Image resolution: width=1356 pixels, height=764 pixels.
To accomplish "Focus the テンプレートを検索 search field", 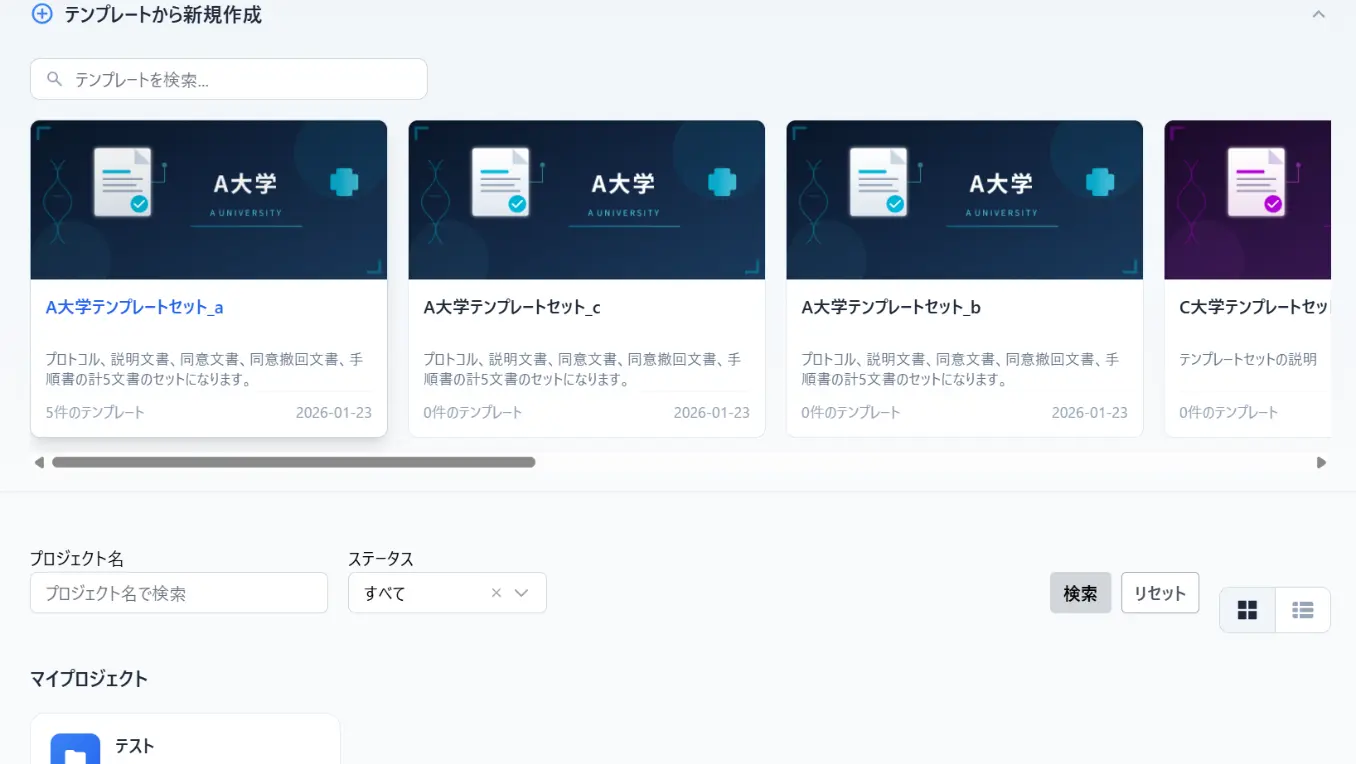I will tap(240, 79).
